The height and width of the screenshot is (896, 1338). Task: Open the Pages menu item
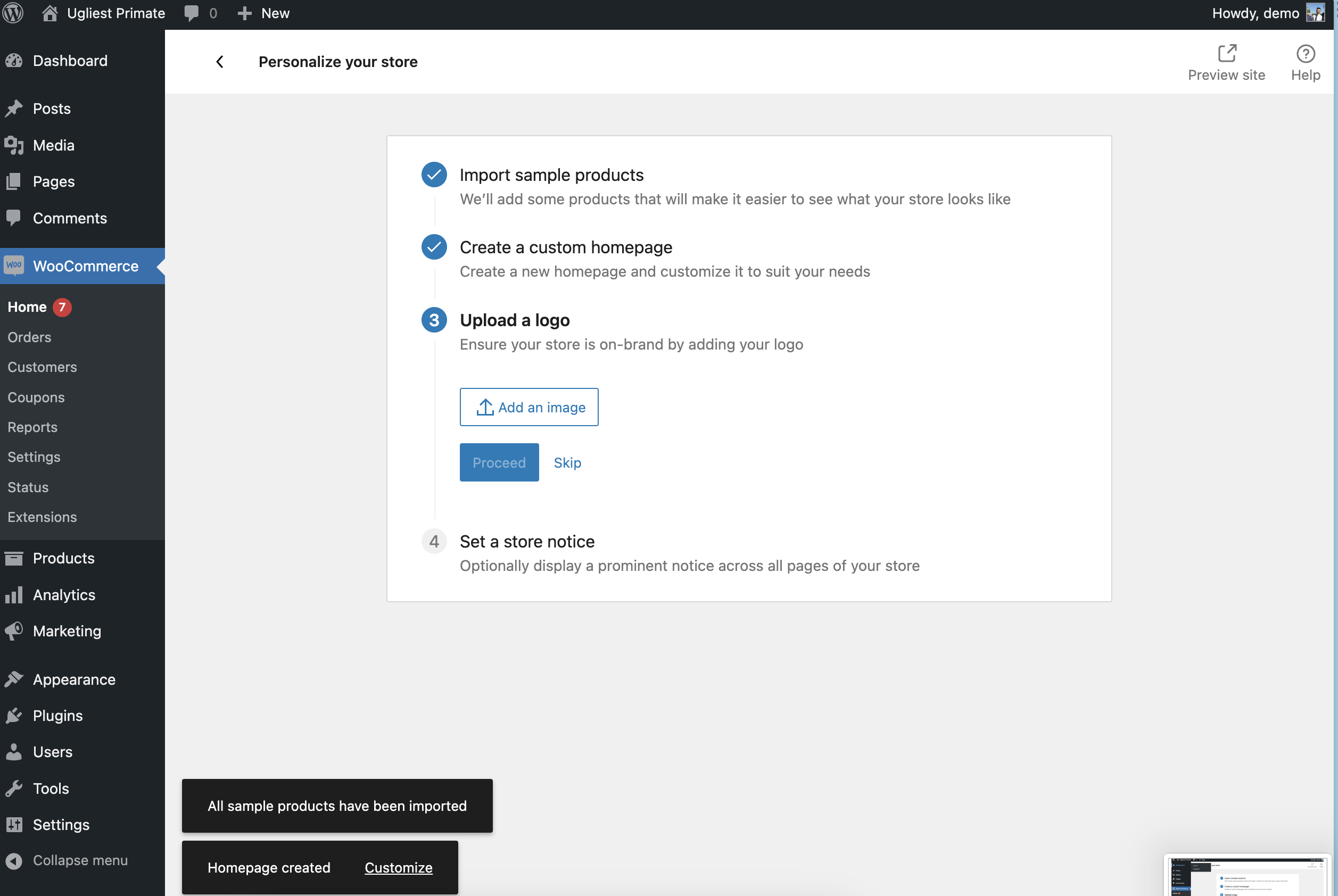tap(54, 181)
